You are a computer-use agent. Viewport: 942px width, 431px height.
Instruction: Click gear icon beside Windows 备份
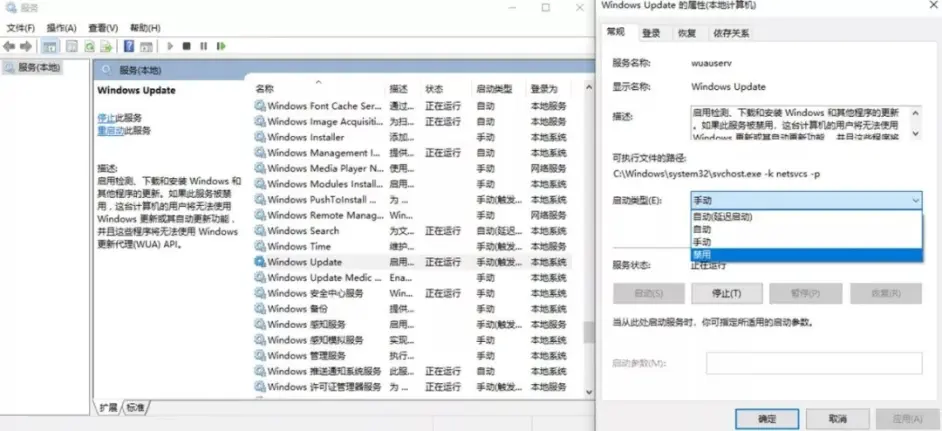pos(260,309)
